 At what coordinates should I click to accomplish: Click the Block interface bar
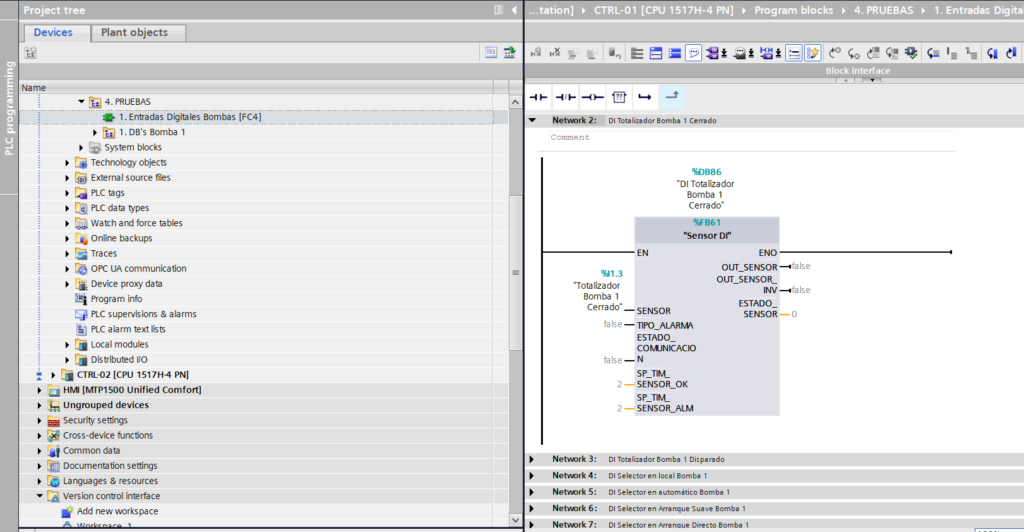pos(856,71)
